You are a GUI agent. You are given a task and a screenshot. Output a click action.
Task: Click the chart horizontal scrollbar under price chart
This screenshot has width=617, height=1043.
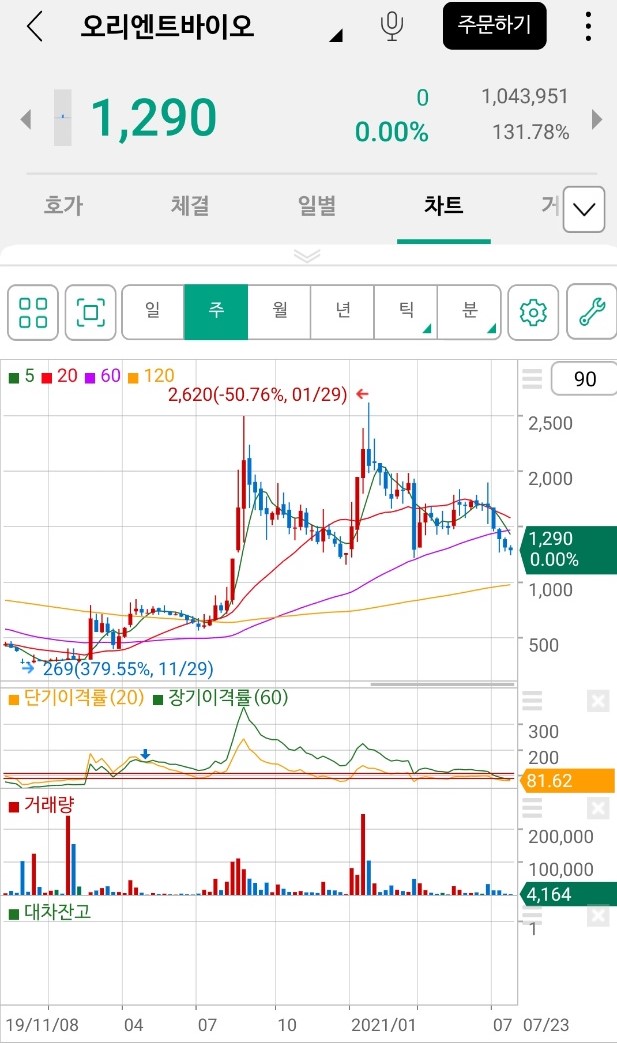442,684
